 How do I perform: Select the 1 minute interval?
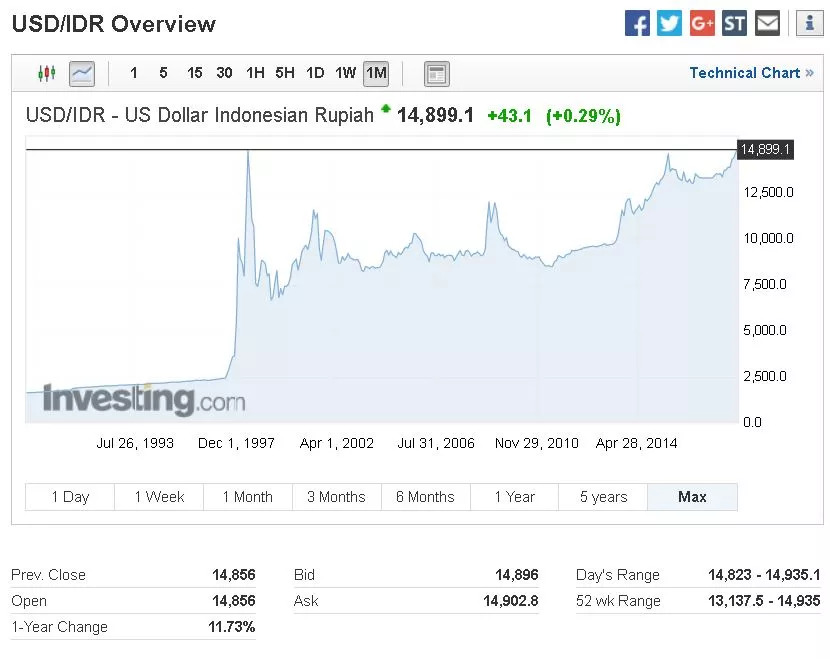[x=134, y=73]
